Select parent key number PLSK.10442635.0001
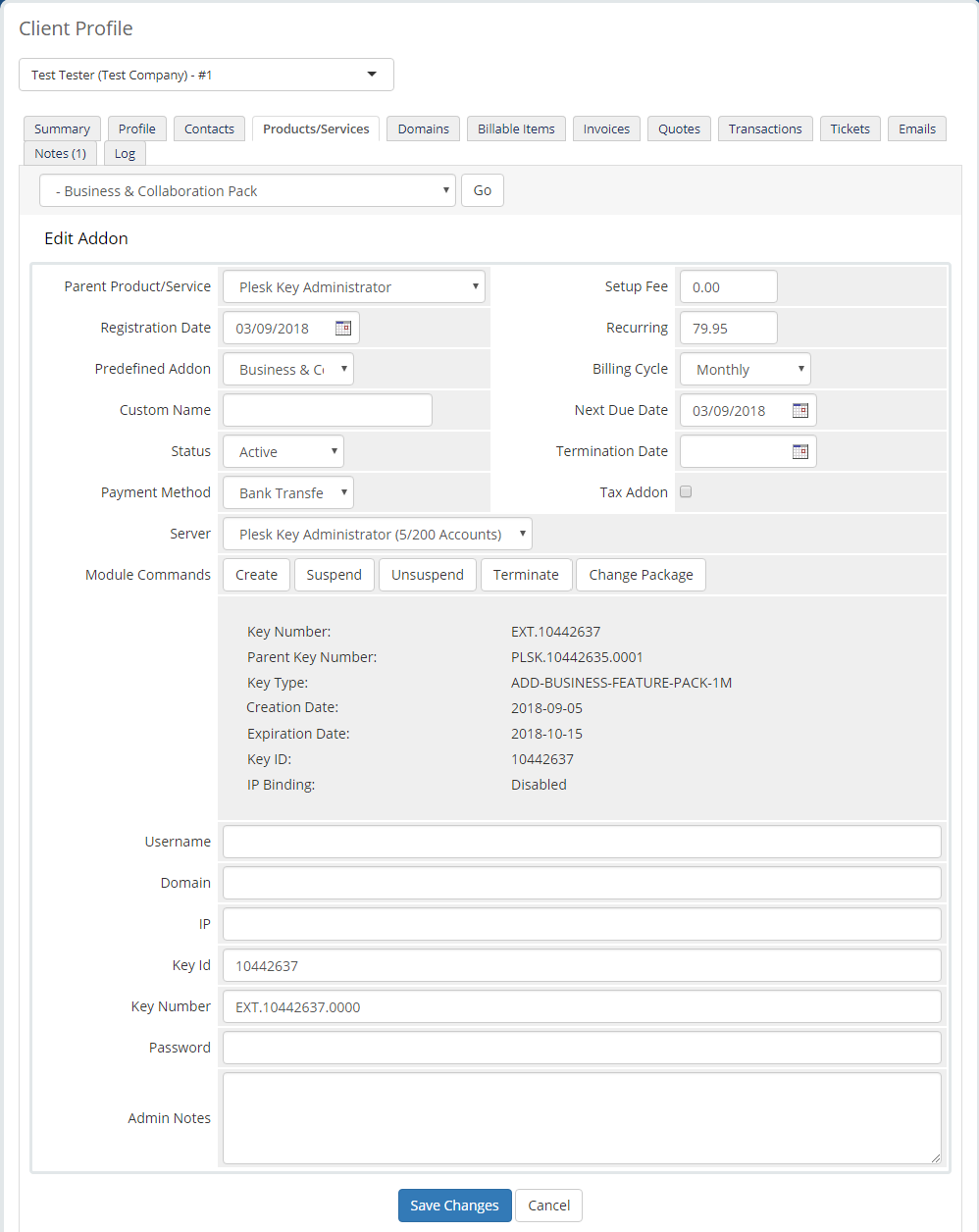This screenshot has width=979, height=1232. (577, 657)
